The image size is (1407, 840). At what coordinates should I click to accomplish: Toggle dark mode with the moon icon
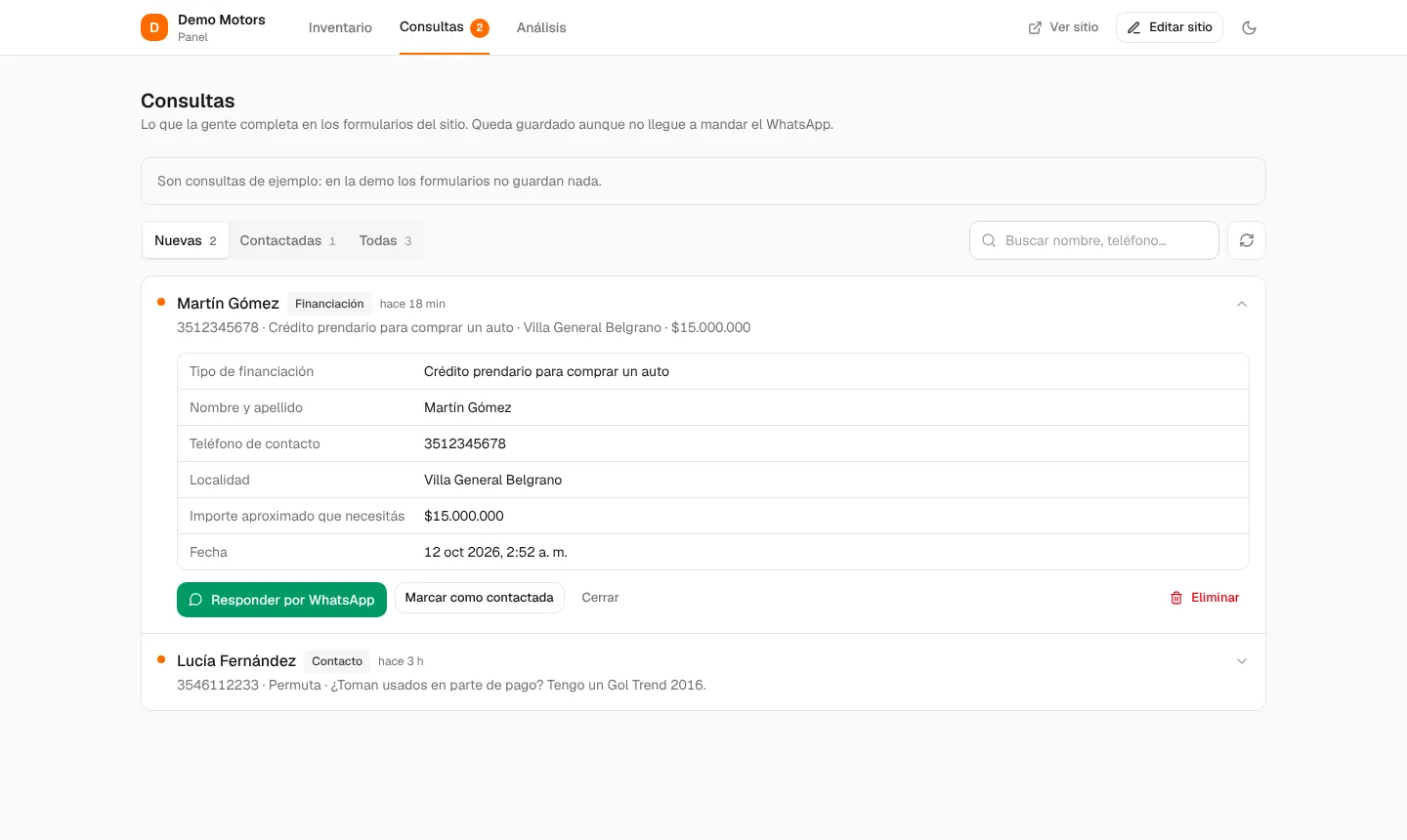pos(1249,27)
